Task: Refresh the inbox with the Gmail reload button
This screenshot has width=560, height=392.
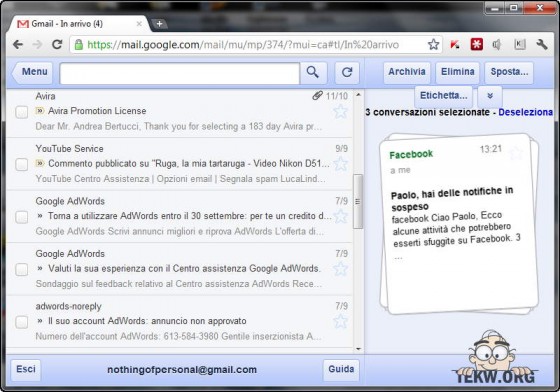Action: coord(347,73)
